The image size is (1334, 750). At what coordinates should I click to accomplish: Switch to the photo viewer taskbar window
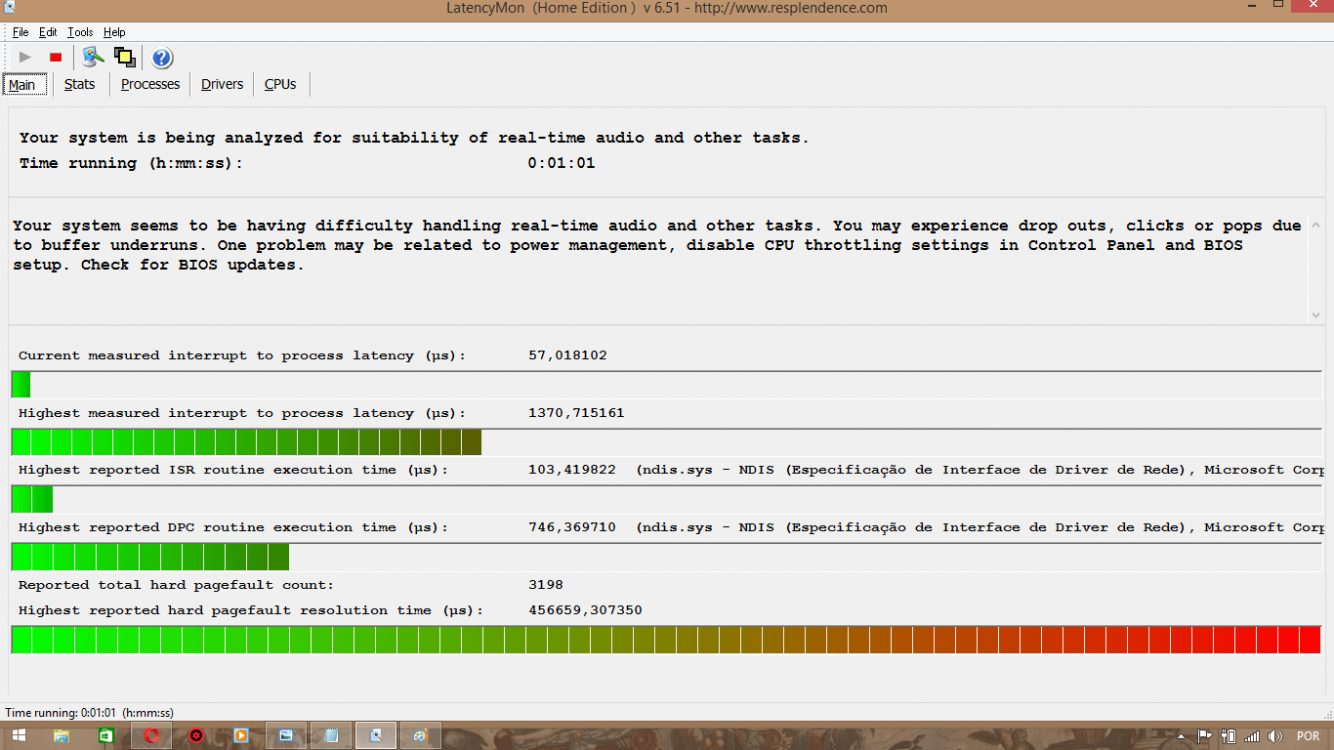coord(286,736)
